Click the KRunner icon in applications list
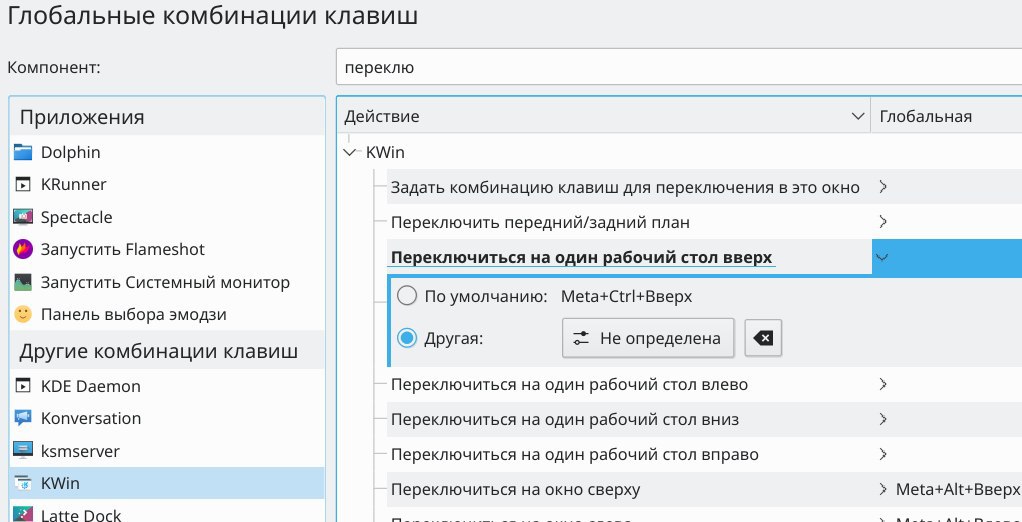Viewport: 1022px width, 522px height. pyautogui.click(x=23, y=184)
